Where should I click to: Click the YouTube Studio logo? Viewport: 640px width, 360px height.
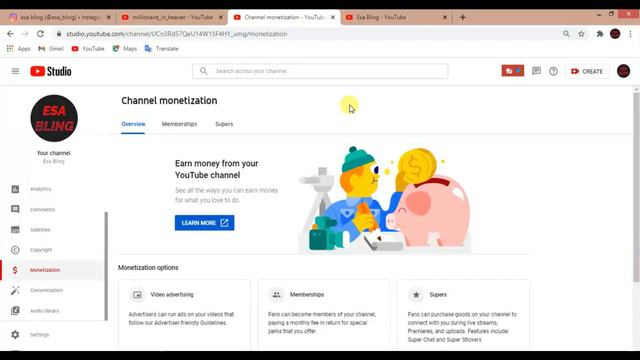[x=51, y=71]
